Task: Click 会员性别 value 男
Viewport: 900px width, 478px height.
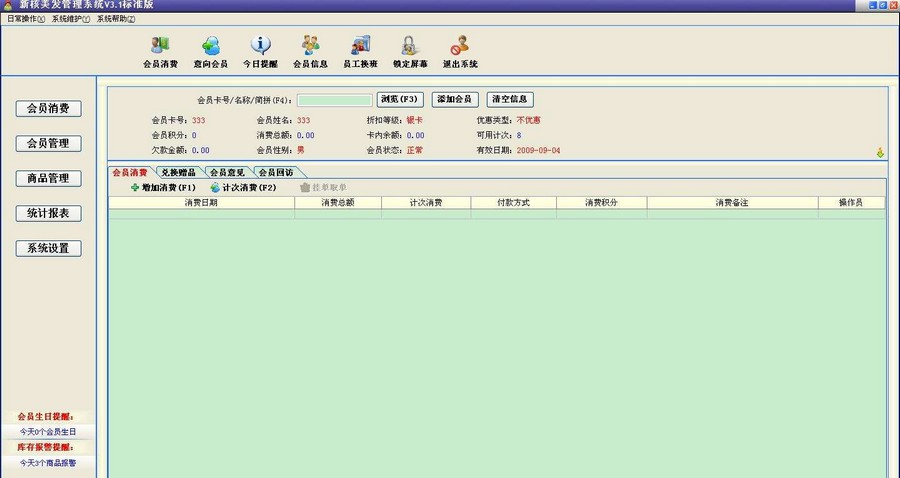Action: (x=301, y=150)
